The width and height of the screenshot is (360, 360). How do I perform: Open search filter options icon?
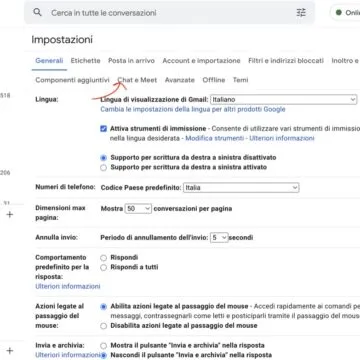pyautogui.click(x=301, y=13)
